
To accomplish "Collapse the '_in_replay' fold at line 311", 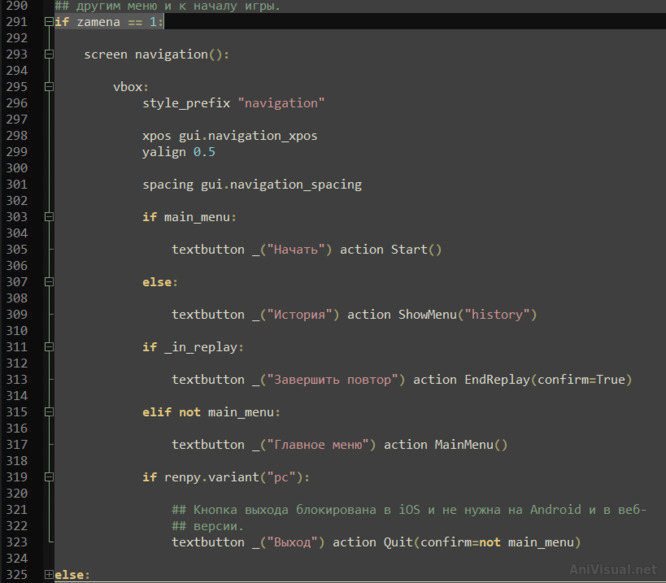I will click(x=49, y=347).
